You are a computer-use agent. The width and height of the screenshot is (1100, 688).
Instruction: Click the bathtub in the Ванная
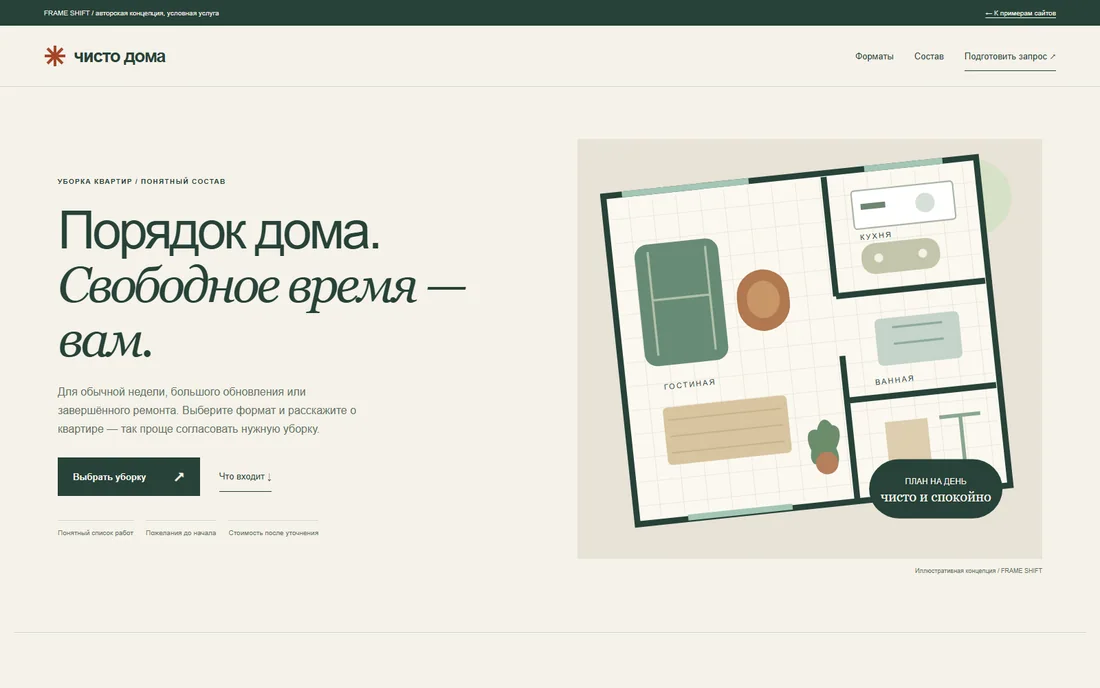click(x=918, y=338)
